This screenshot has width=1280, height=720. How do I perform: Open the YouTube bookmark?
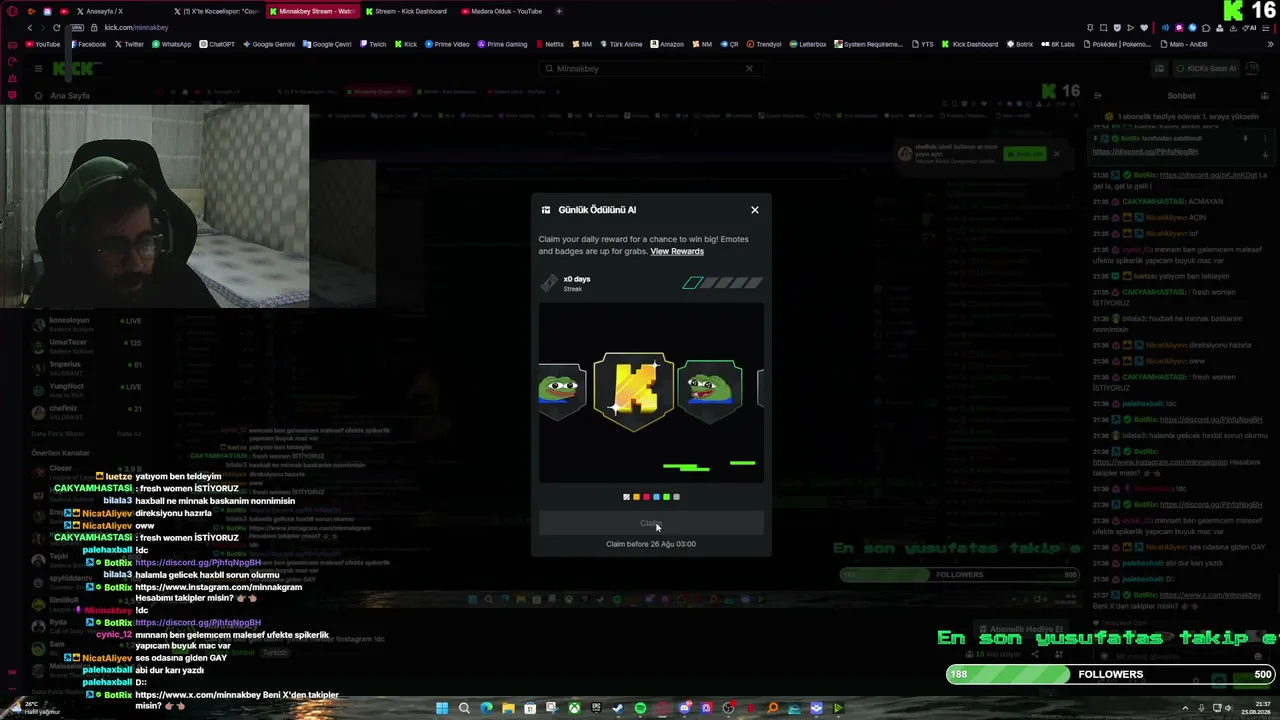(x=43, y=44)
